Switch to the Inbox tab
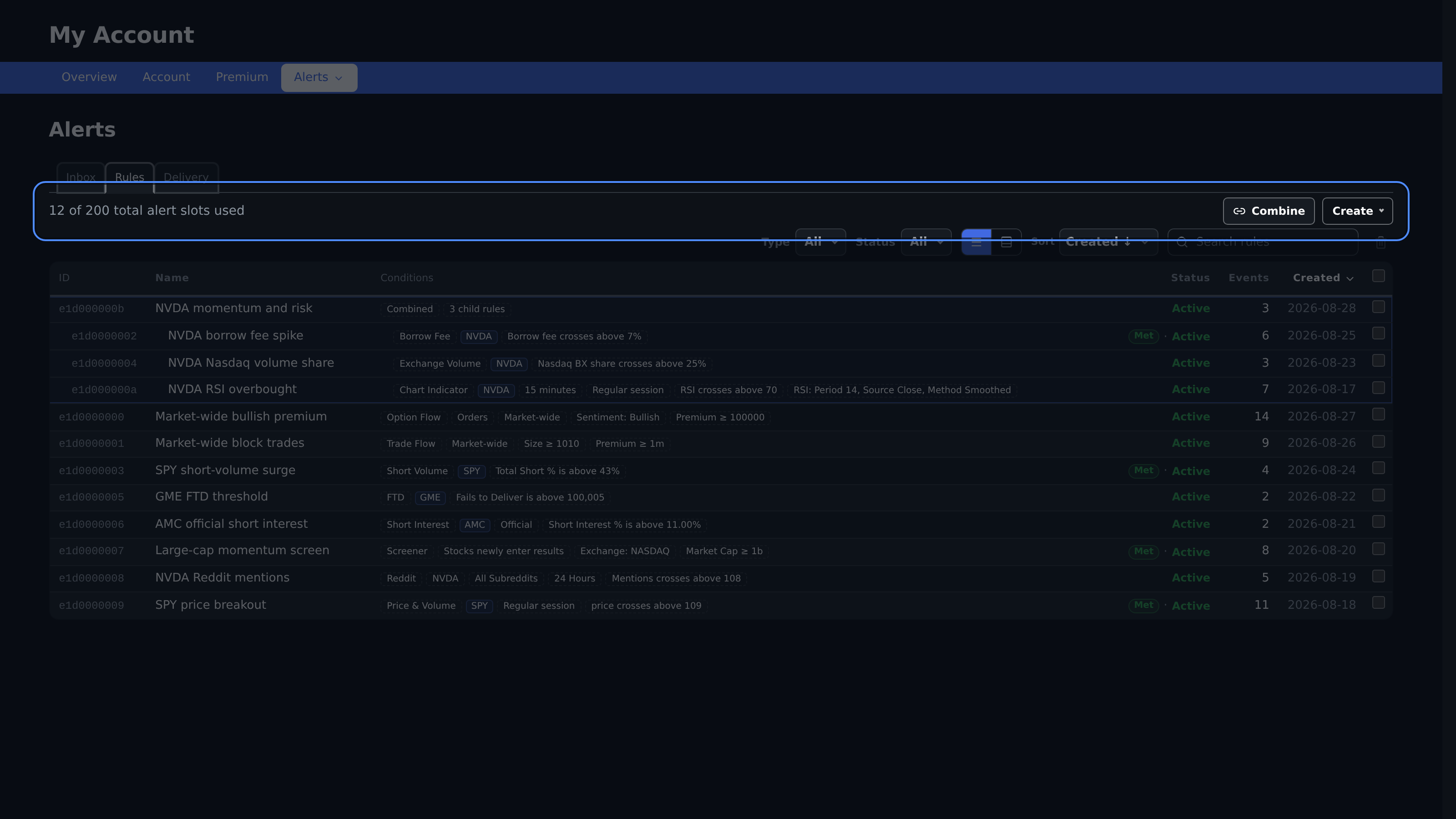This screenshot has width=1456, height=819. point(81,177)
